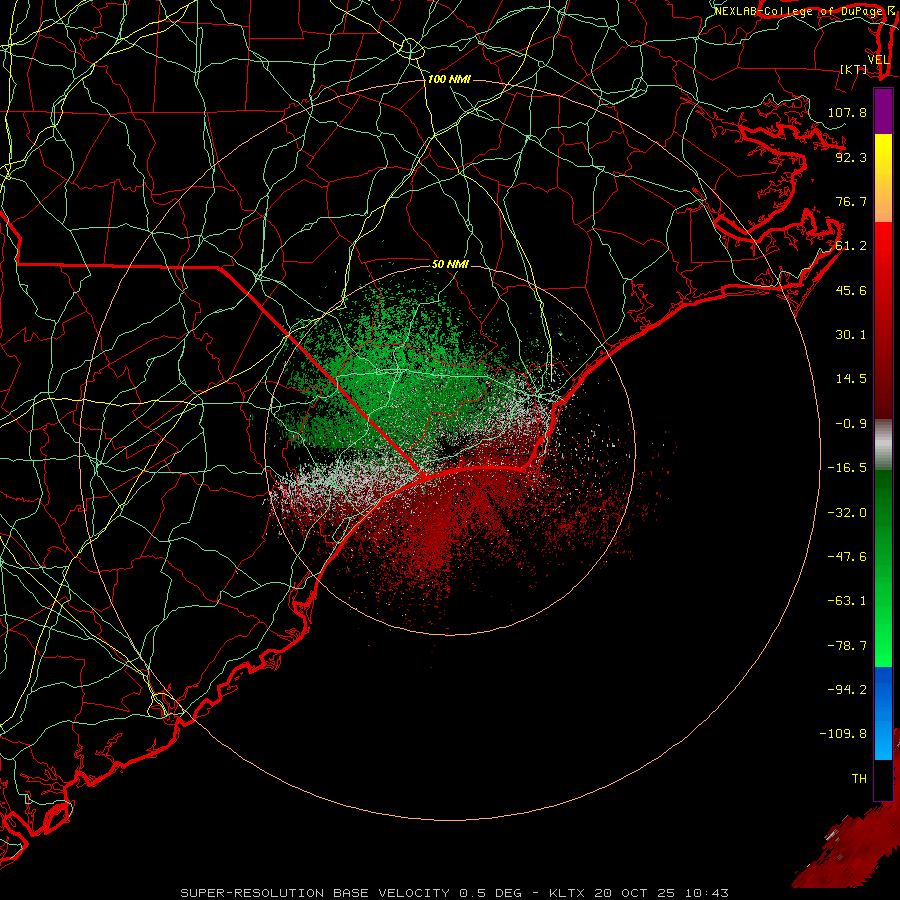Click the 100 NMI range ring label
900x900 pixels.
point(449,79)
